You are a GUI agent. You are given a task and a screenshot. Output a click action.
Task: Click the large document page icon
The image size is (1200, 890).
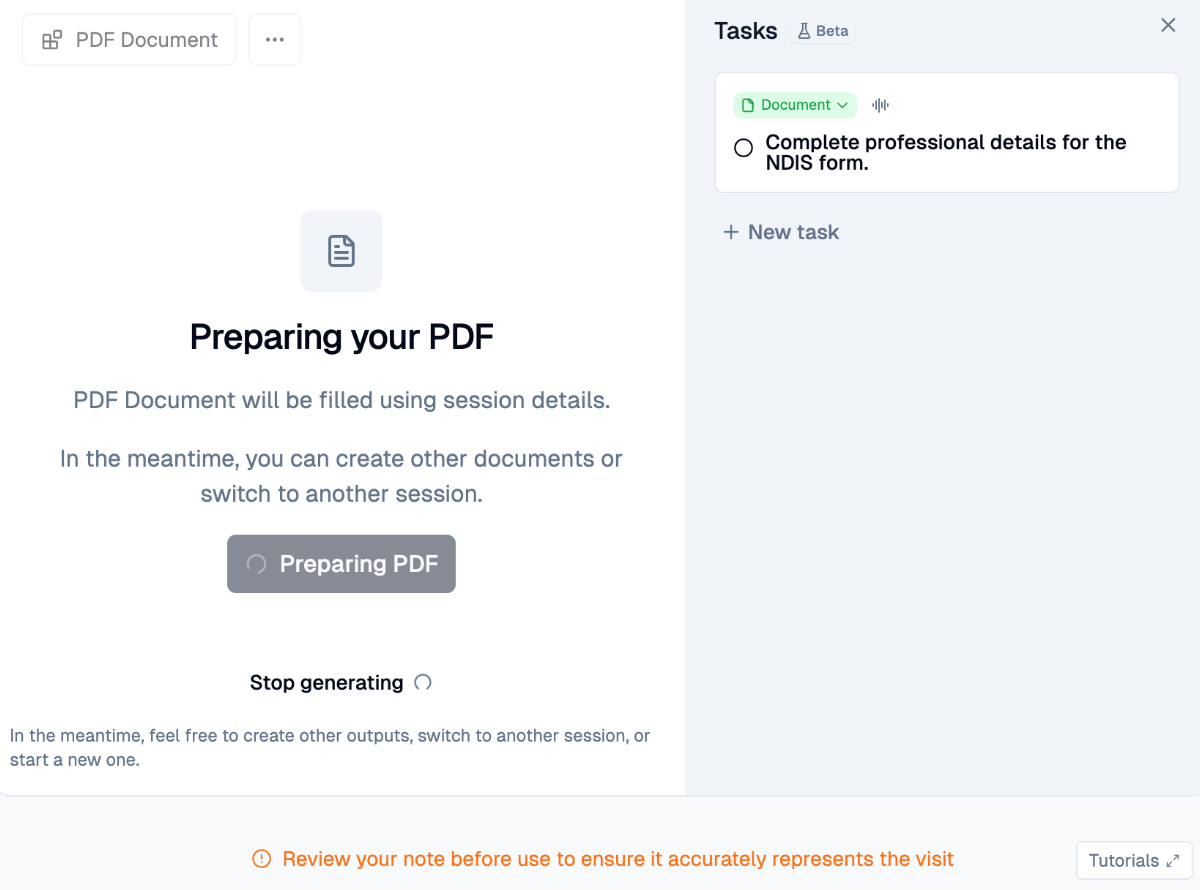click(x=341, y=251)
